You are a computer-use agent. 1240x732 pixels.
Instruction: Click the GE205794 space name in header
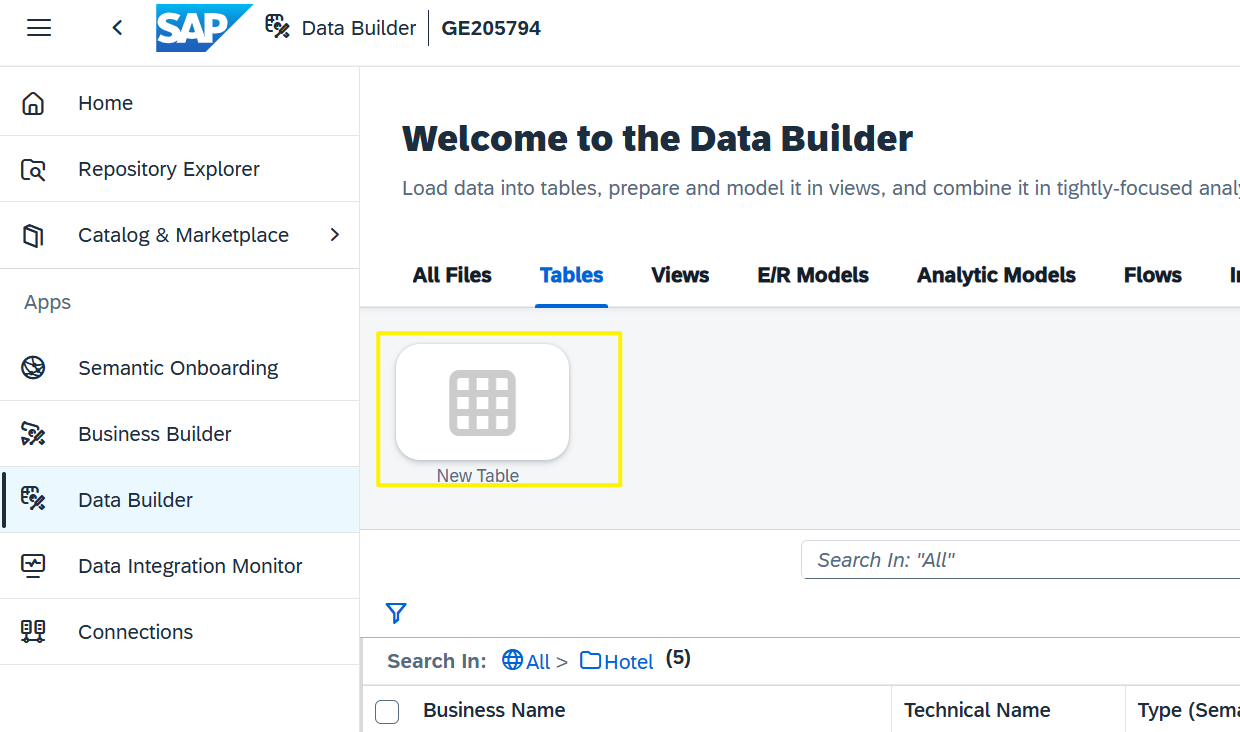(x=491, y=28)
